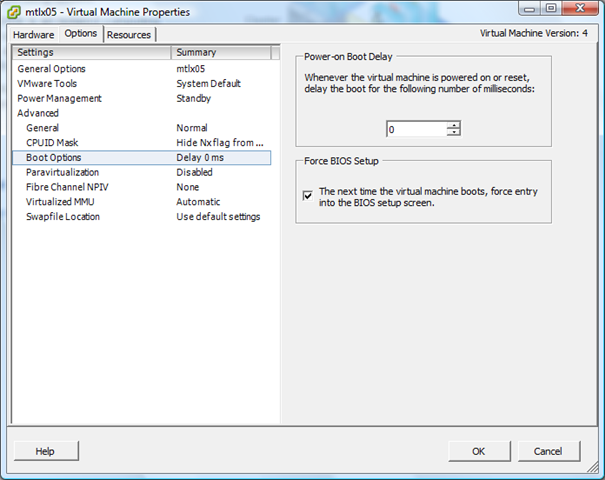Screen dimensions: 605x480
Task: Click the 'Disabled' summary value
Action: tap(194, 172)
